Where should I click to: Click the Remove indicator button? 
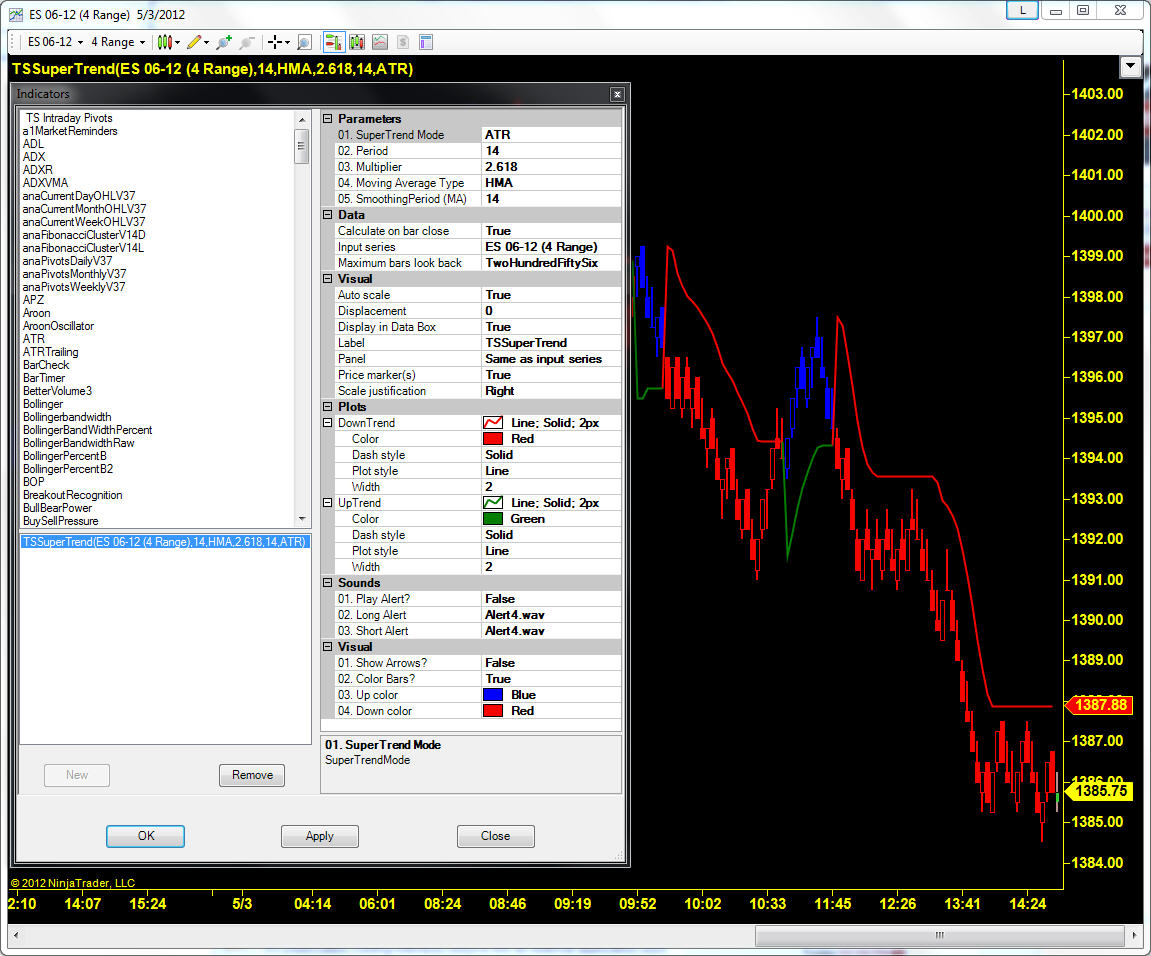[x=252, y=775]
